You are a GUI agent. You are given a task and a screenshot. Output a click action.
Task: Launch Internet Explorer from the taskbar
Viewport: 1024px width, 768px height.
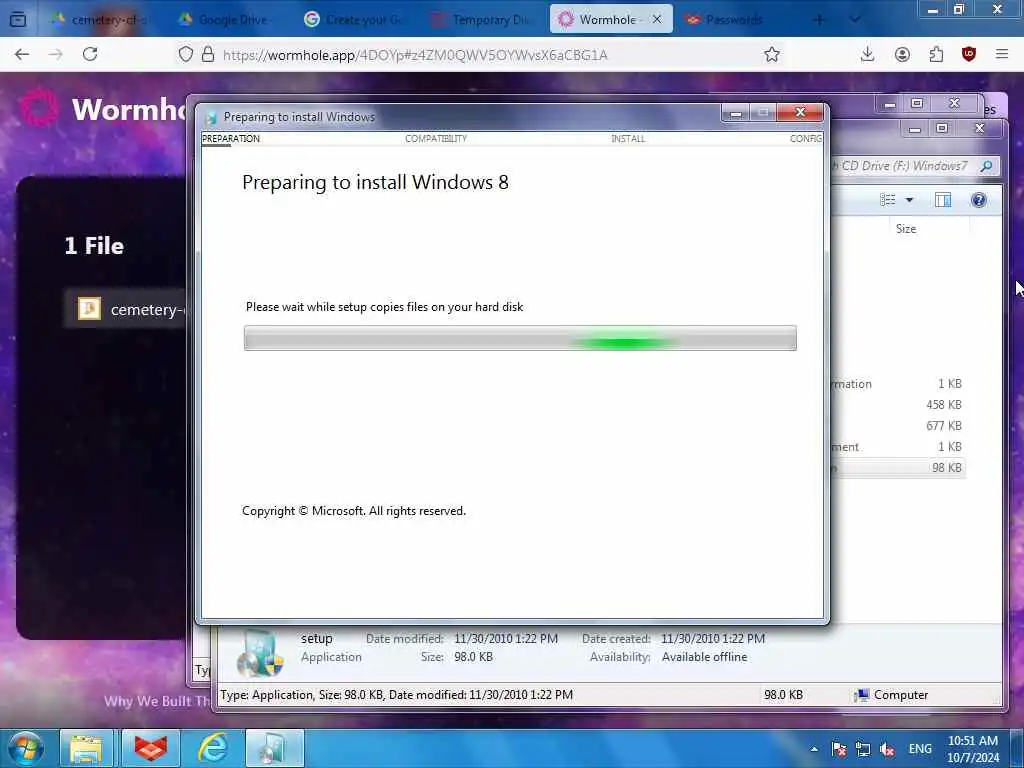(x=212, y=748)
